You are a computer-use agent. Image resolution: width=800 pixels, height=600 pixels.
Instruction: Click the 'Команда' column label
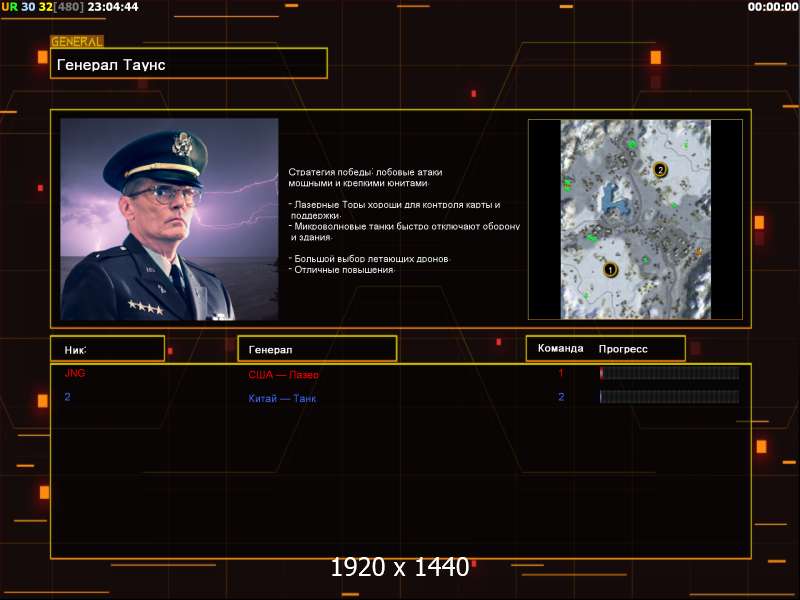(560, 348)
